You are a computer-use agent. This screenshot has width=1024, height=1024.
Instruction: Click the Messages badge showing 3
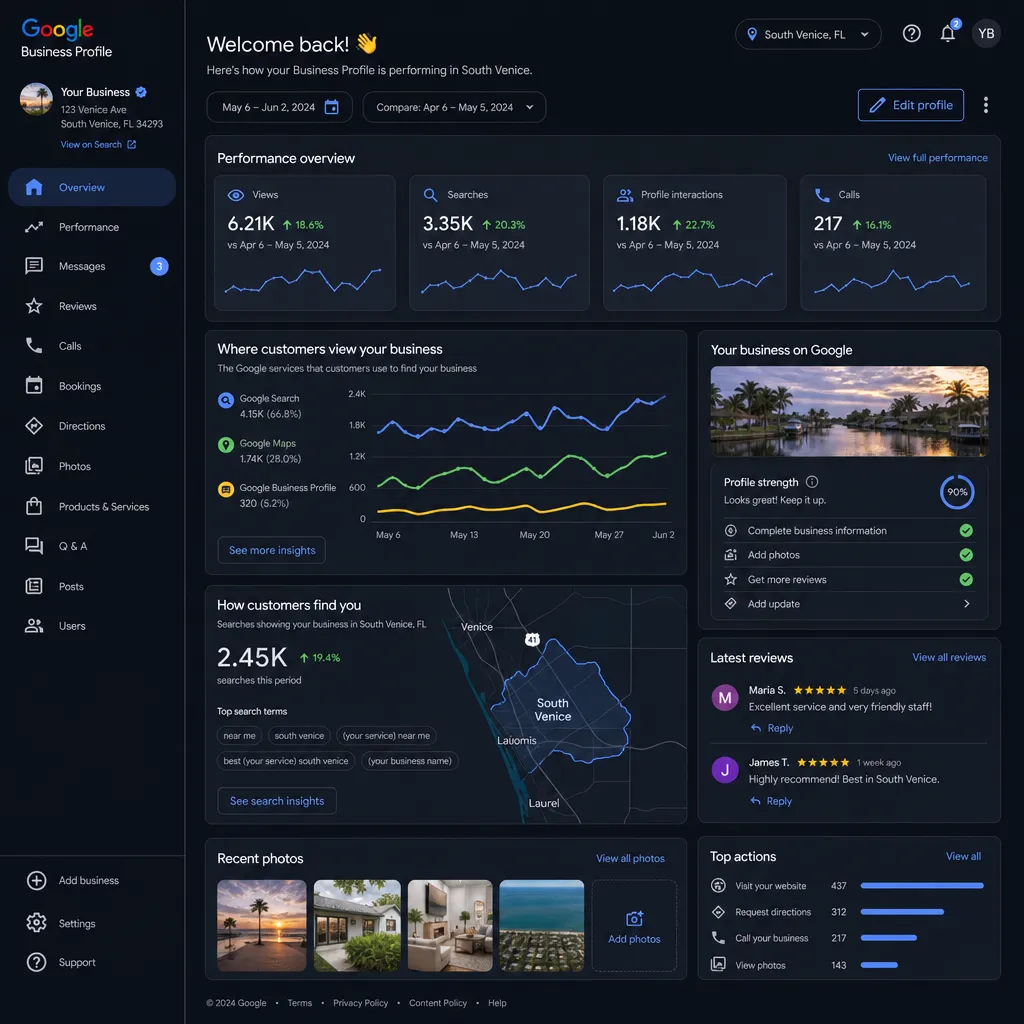pyautogui.click(x=159, y=266)
